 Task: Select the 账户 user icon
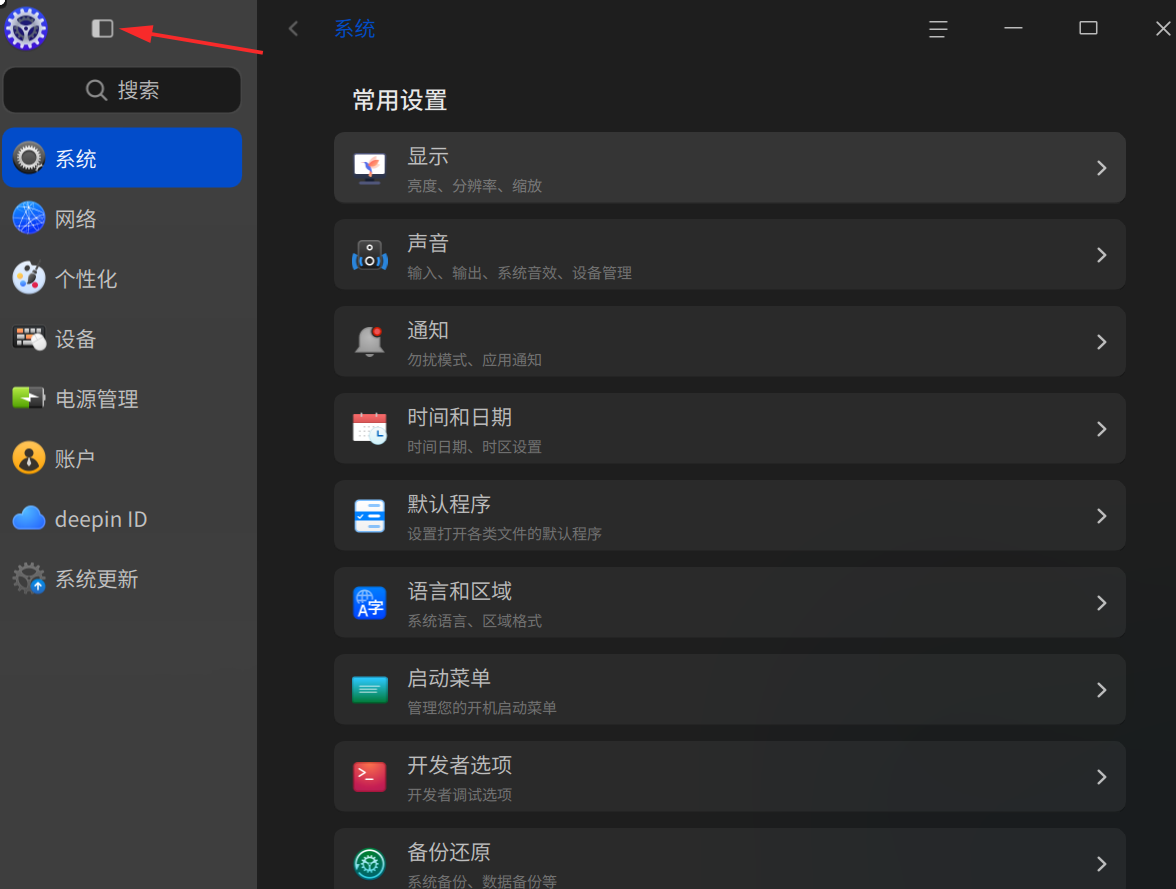29,458
